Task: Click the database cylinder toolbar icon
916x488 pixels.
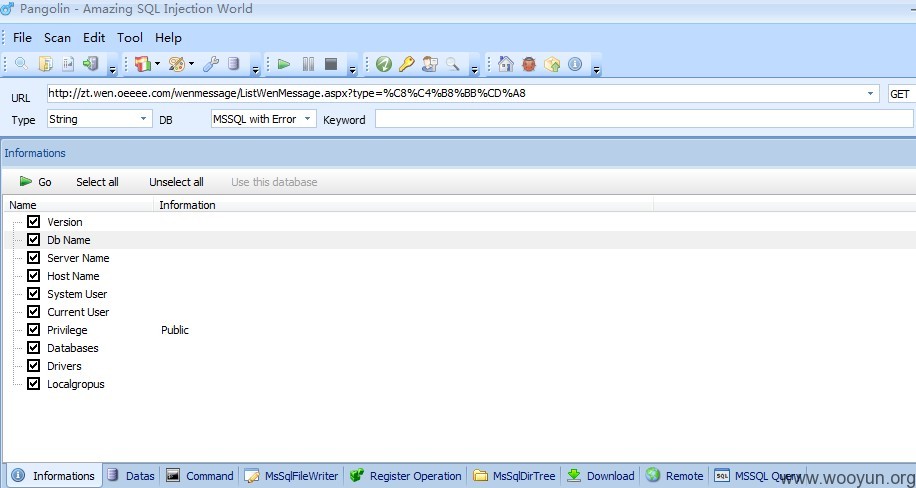Action: click(x=234, y=64)
